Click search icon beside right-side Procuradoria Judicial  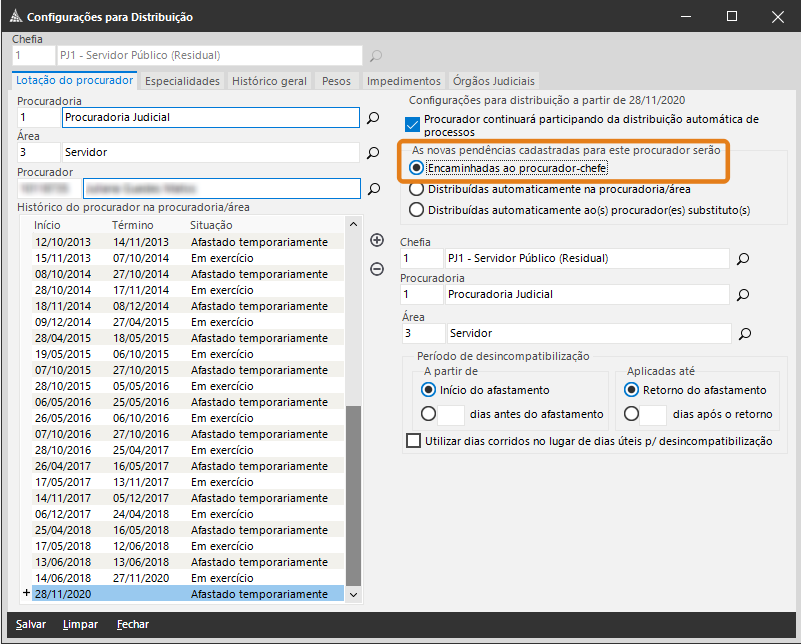[x=743, y=295]
